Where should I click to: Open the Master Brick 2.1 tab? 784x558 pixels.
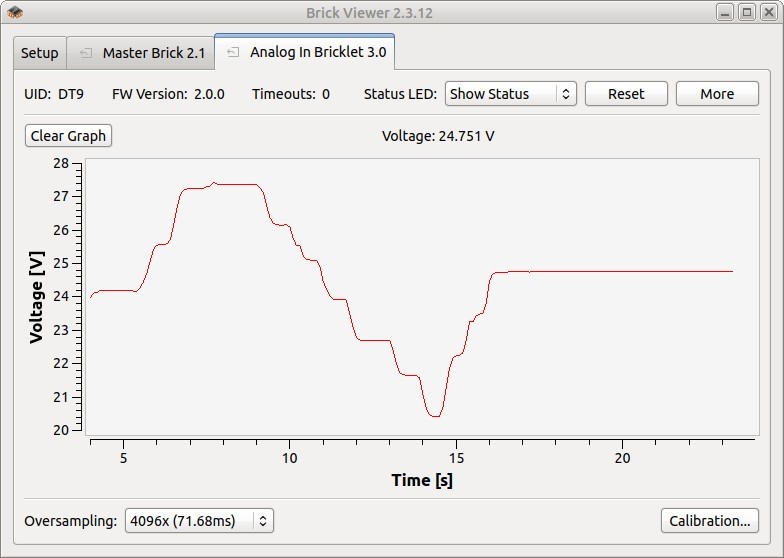[x=141, y=53]
